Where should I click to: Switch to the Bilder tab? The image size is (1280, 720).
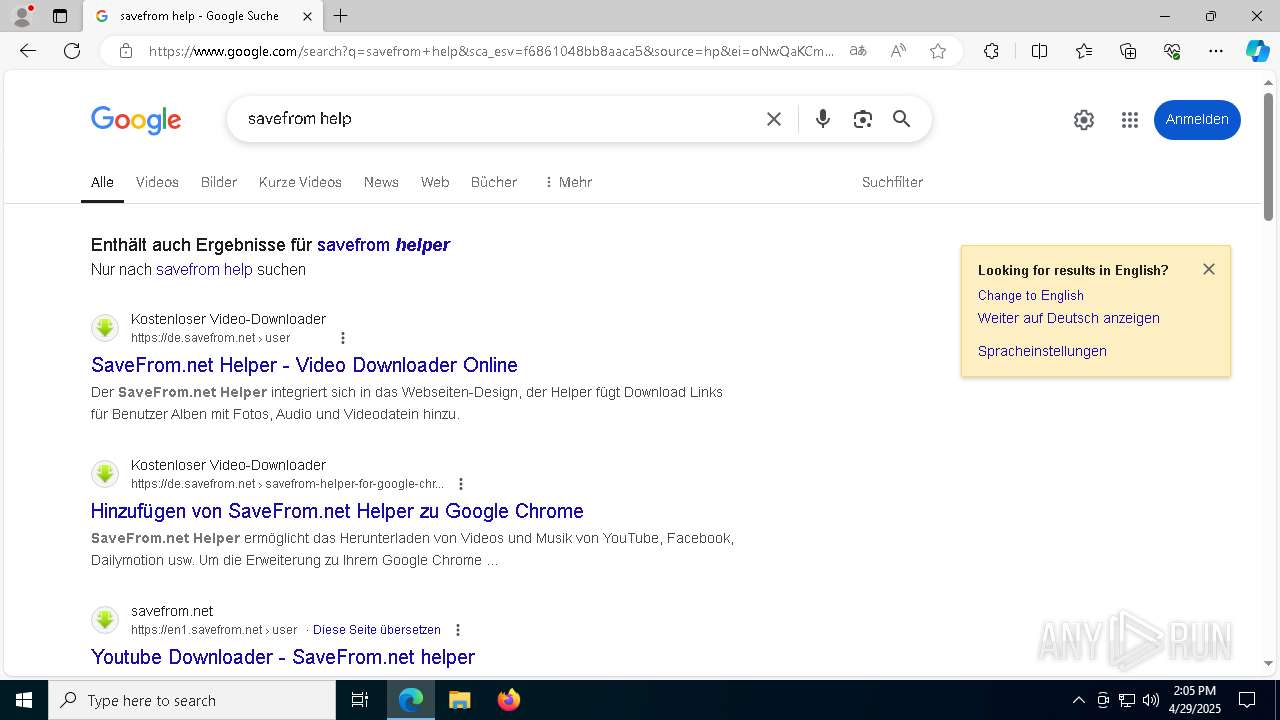coord(219,182)
